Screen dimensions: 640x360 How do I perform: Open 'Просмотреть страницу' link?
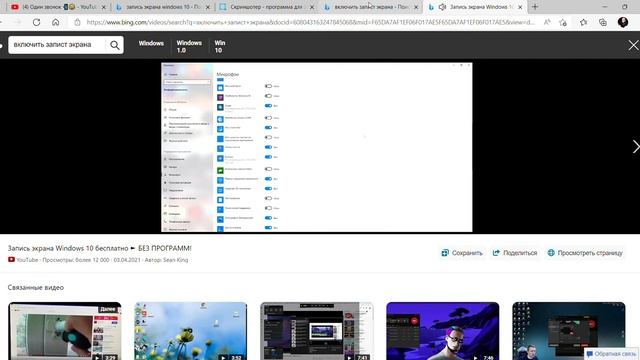pyautogui.click(x=584, y=253)
